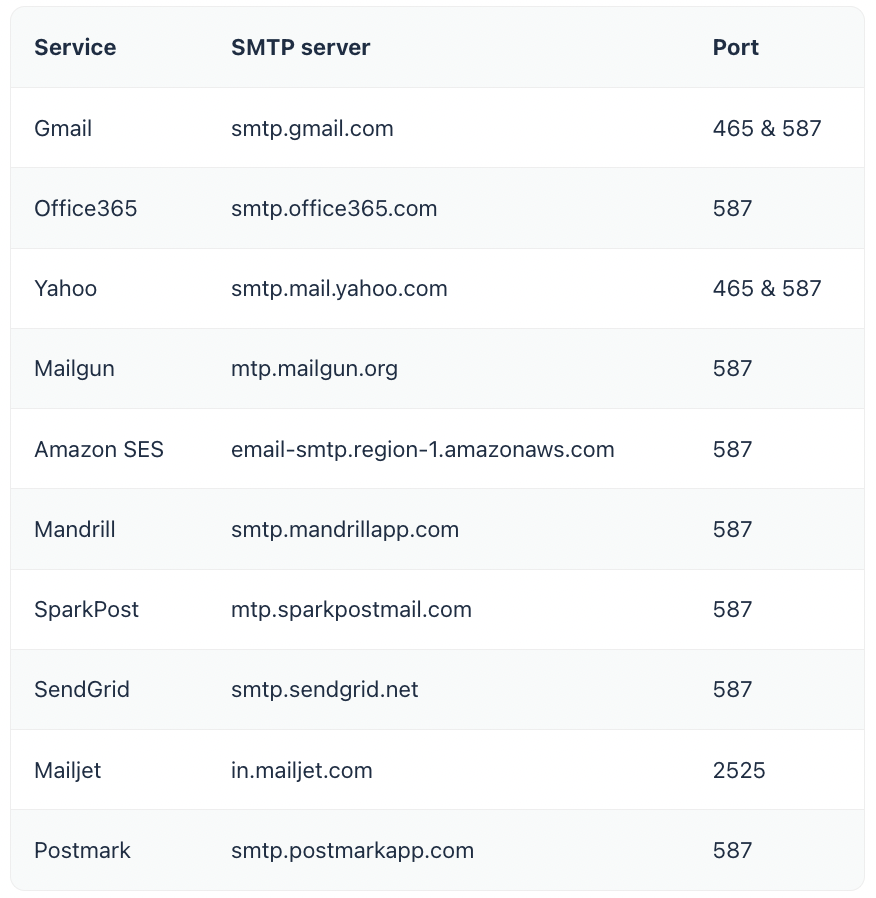The image size is (876, 898).
Task: Click the smtp.mandrillapp.com server address
Action: (x=345, y=530)
